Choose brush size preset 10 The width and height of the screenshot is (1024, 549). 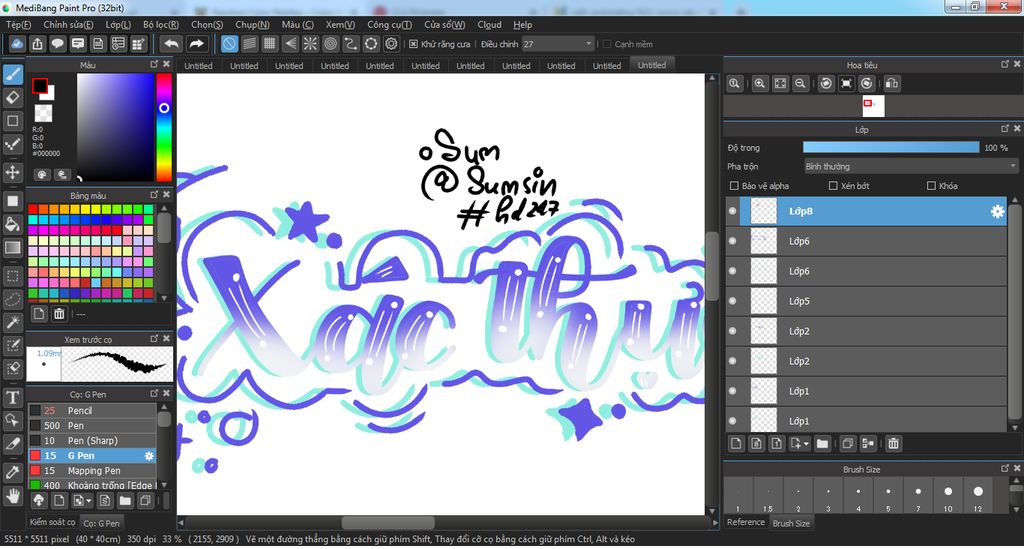948,497
